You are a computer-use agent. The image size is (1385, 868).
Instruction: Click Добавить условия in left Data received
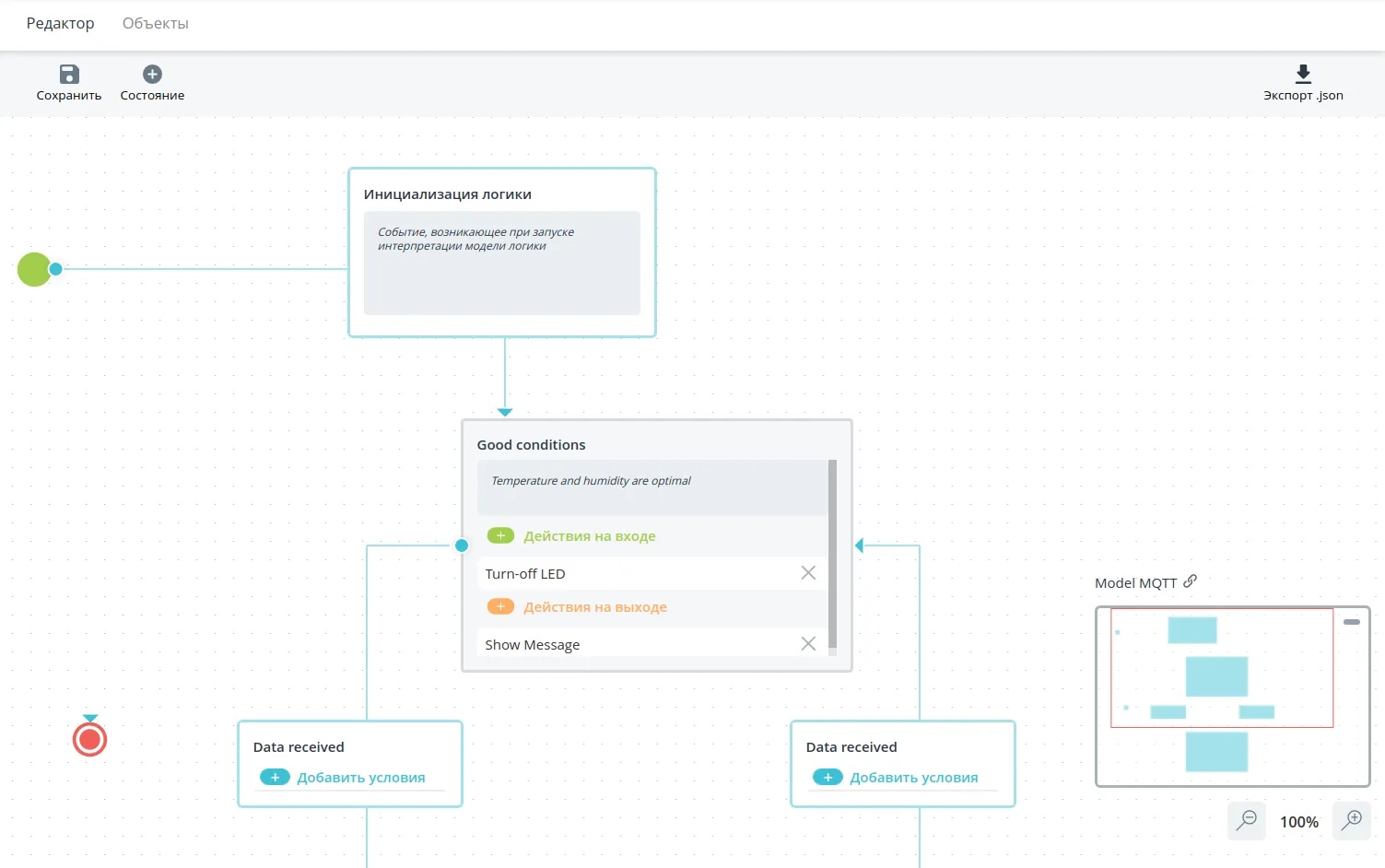coord(361,777)
